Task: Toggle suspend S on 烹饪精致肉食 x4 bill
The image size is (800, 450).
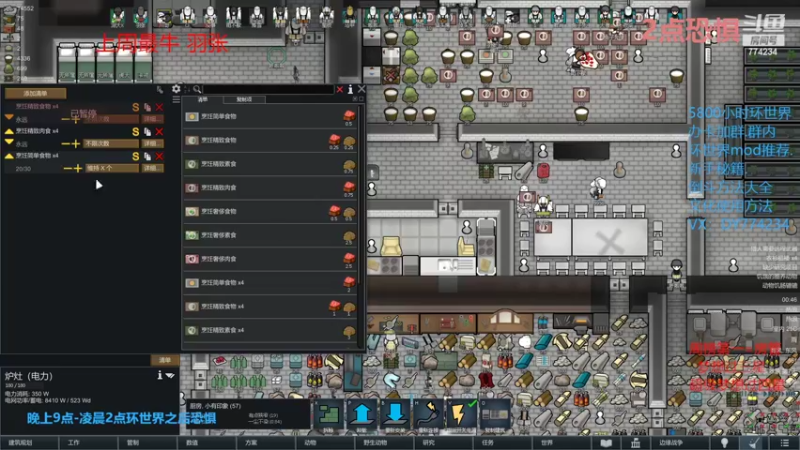Action: 135,132
